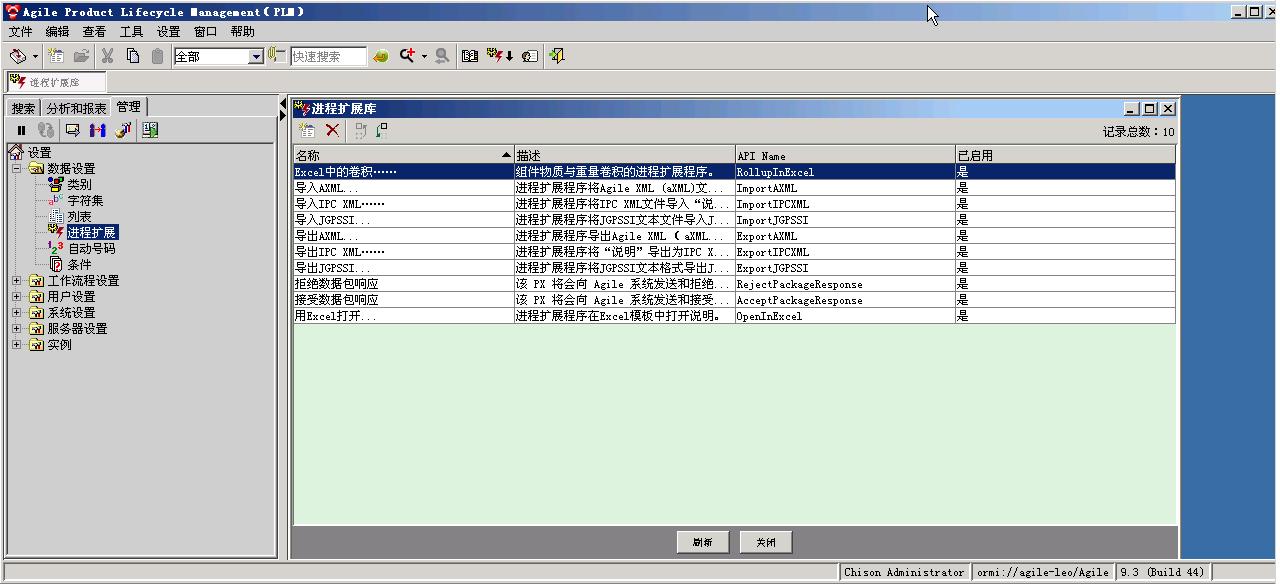Open advanced search magnifier with red plus
The image size is (1280, 584).
(407, 56)
